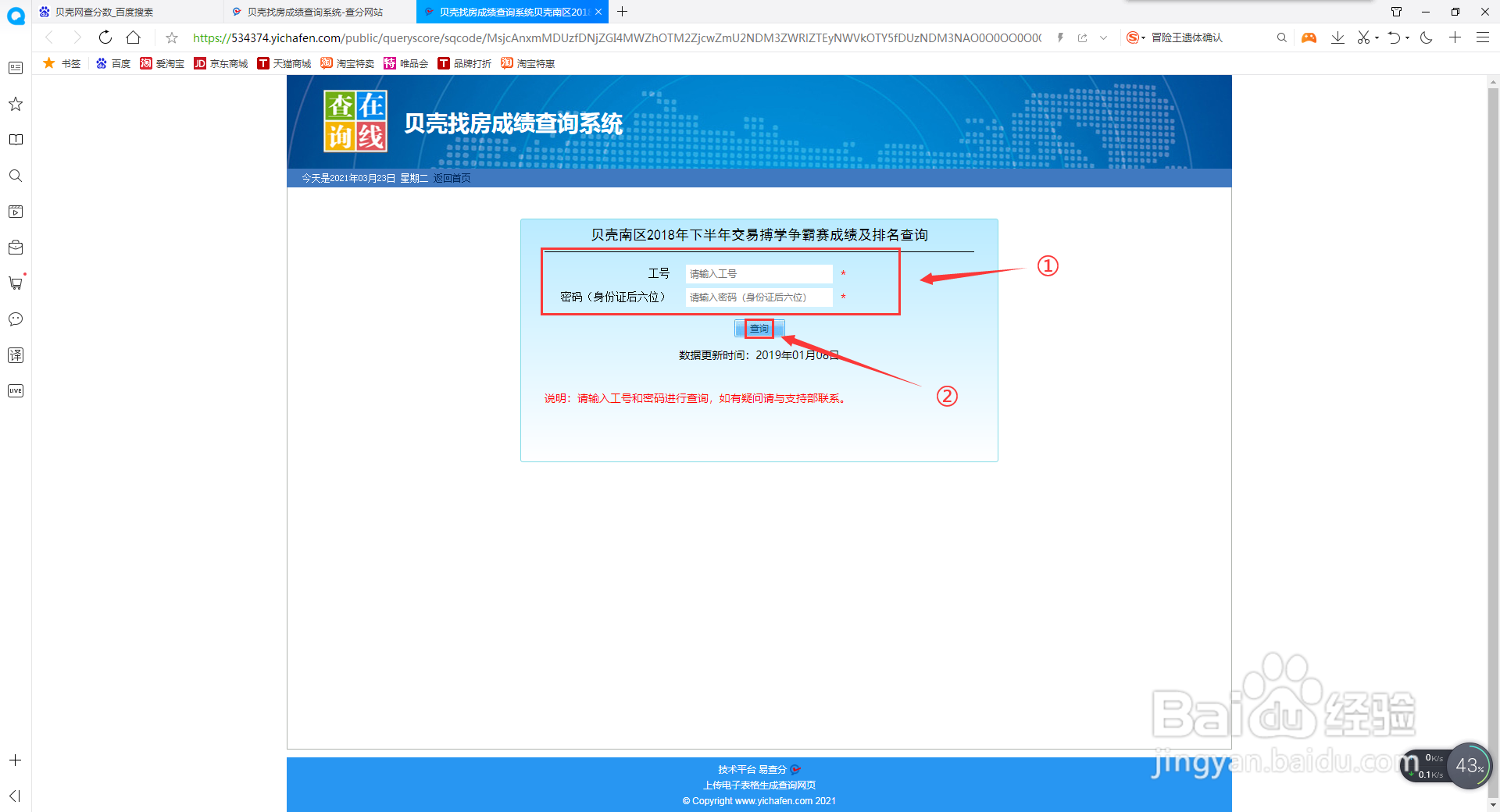Open the 京东商城 bookmark
This screenshot has width=1500, height=812.
click(220, 63)
